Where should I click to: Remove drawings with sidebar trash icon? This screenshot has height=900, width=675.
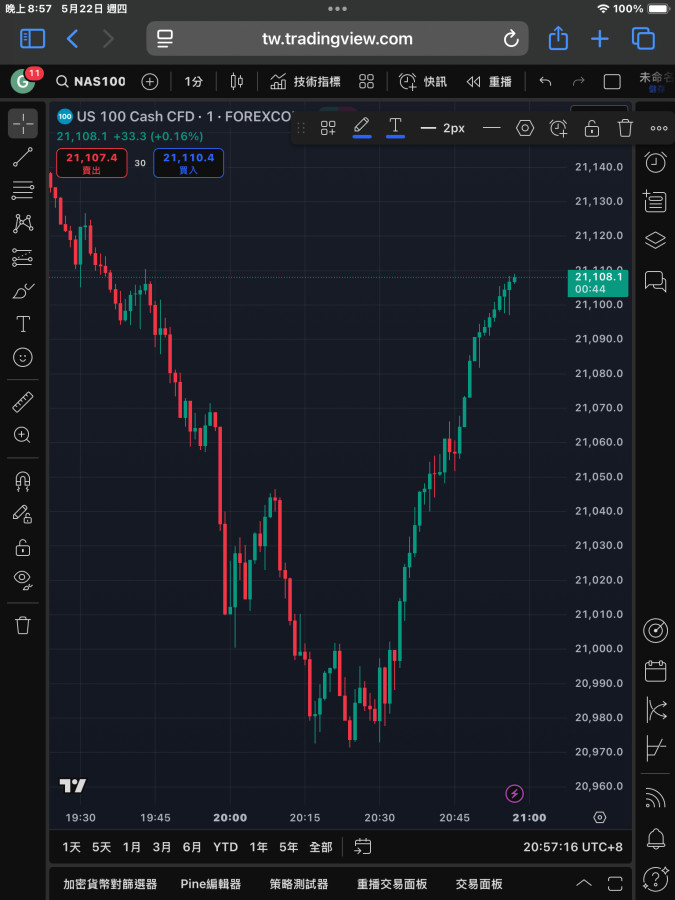(x=23, y=624)
